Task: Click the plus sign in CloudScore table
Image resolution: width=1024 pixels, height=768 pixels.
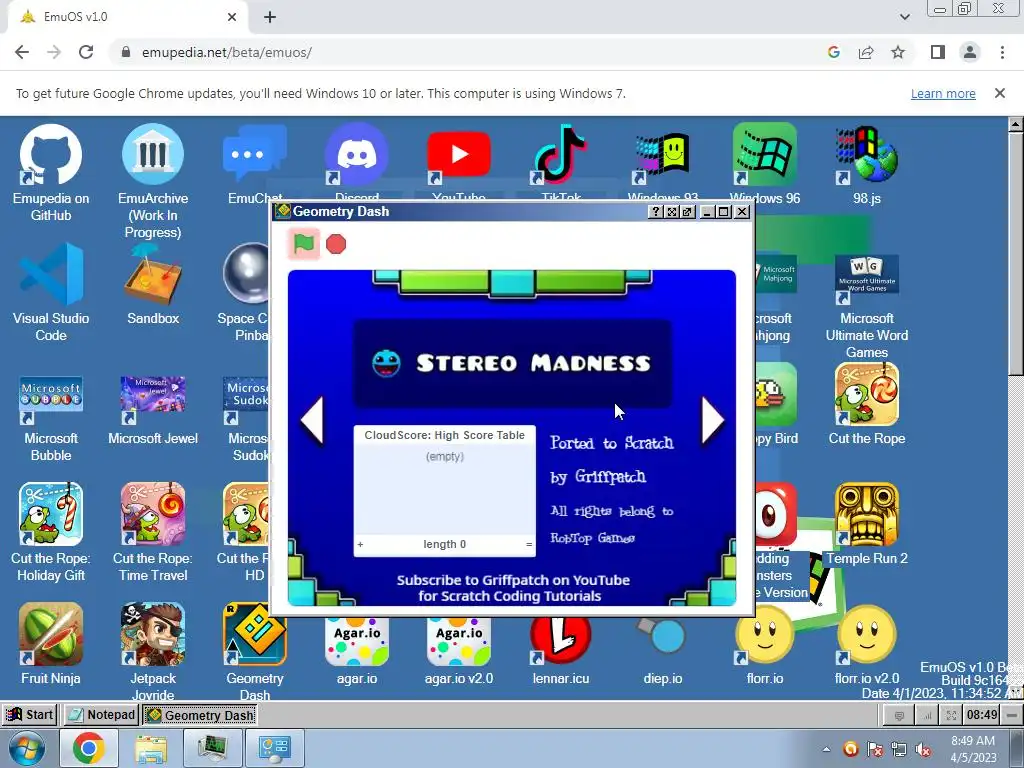Action: tap(360, 544)
